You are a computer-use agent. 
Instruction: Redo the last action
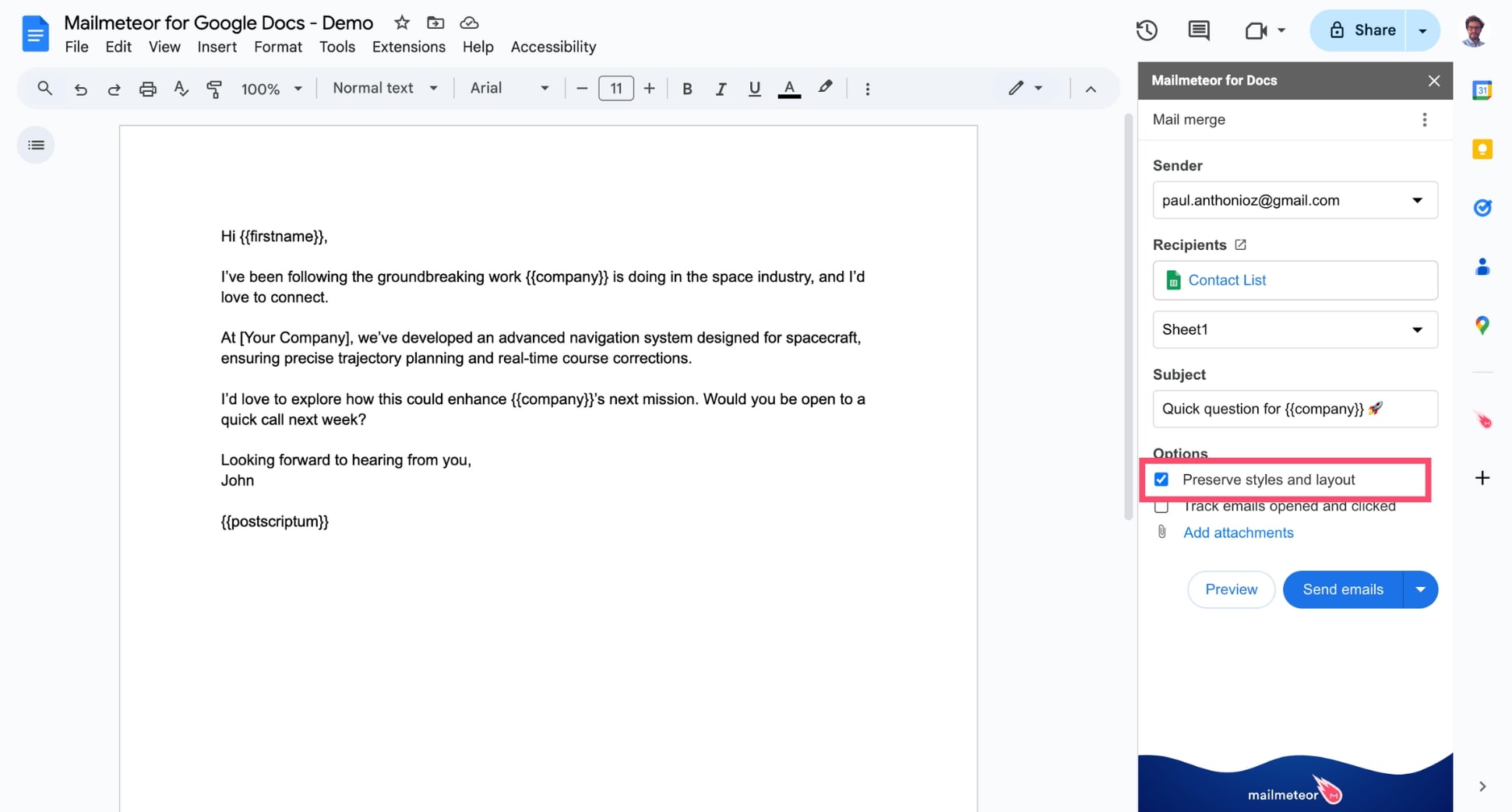pos(114,89)
